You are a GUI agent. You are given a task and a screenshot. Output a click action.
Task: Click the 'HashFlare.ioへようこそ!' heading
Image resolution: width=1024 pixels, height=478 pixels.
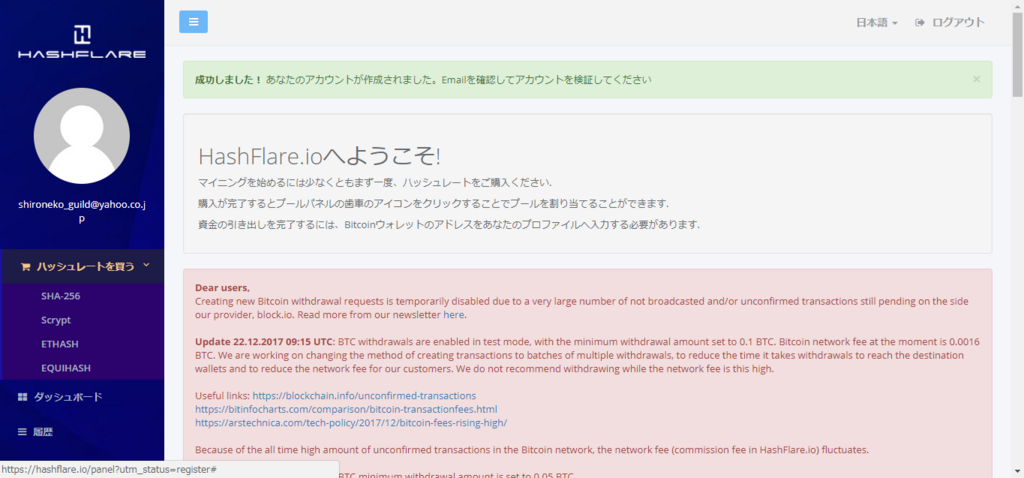(319, 156)
